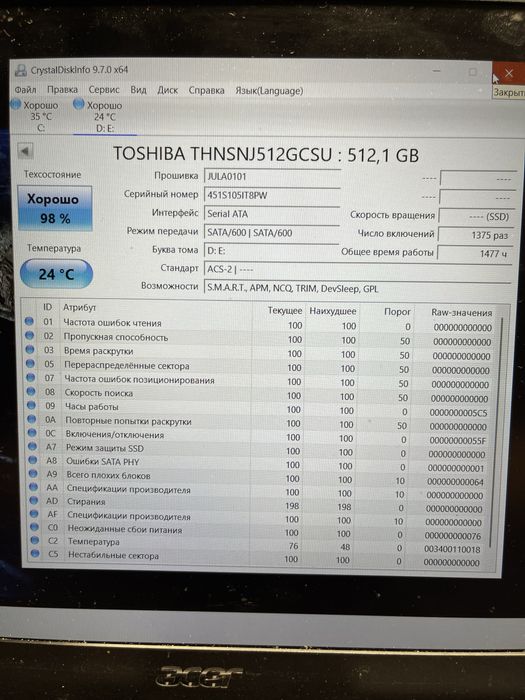Click the CrystalDiskInfo title bar icon

21,70
